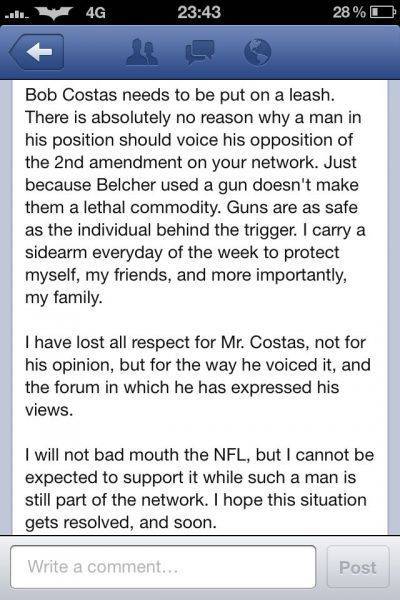This screenshot has height=600, width=400.
Task: Tap the battery icon in status bar
Action: tap(382, 12)
